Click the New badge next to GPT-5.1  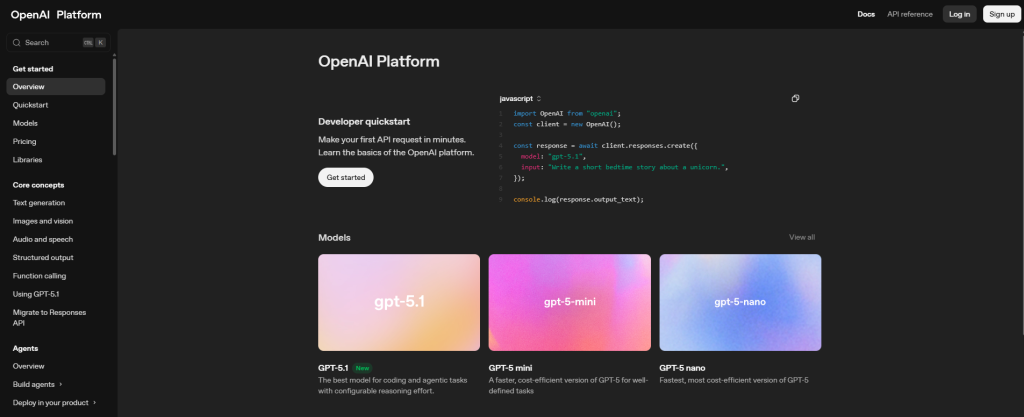[x=362, y=368]
